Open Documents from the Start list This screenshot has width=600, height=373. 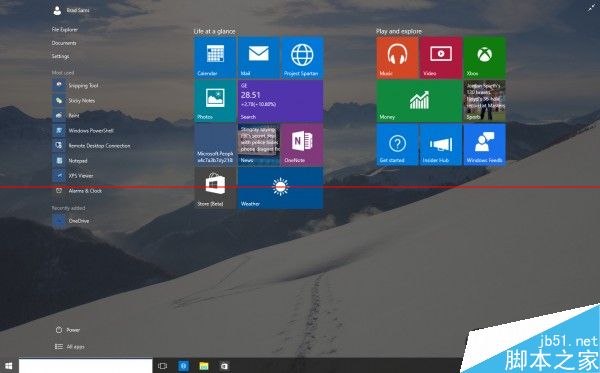tap(64, 43)
